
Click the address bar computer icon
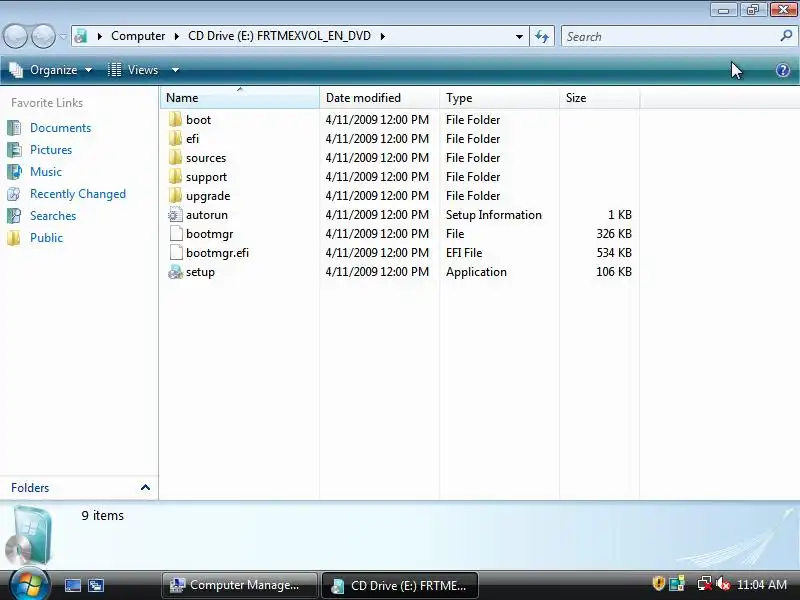(x=81, y=36)
